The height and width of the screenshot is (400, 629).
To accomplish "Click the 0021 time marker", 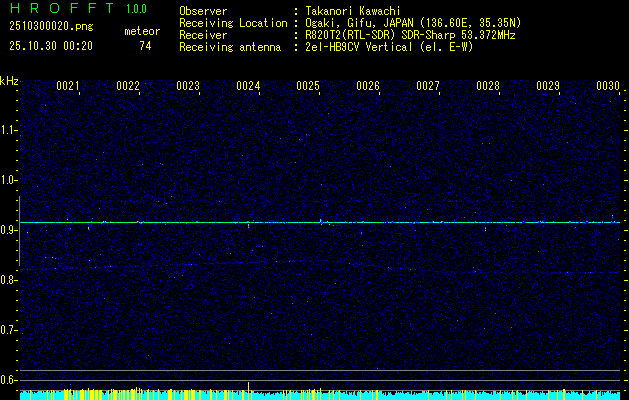I will tap(68, 87).
